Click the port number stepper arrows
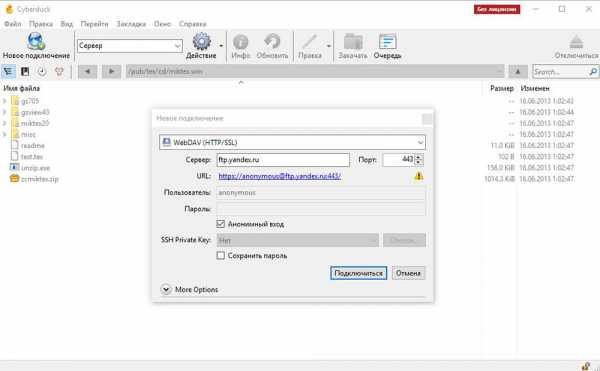 point(419,159)
